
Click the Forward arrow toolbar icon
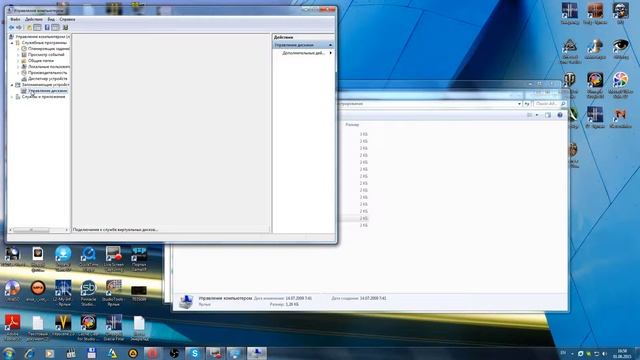[19, 27]
